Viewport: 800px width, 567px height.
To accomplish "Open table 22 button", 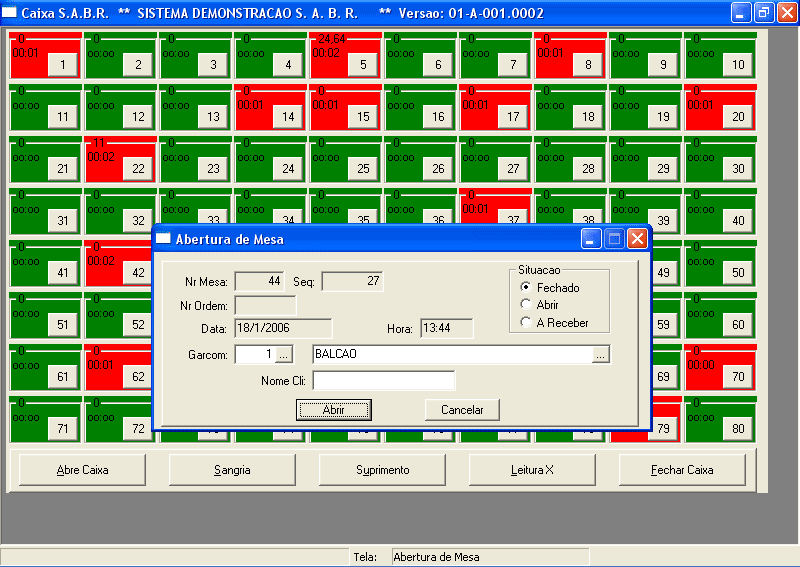I will pos(138,169).
